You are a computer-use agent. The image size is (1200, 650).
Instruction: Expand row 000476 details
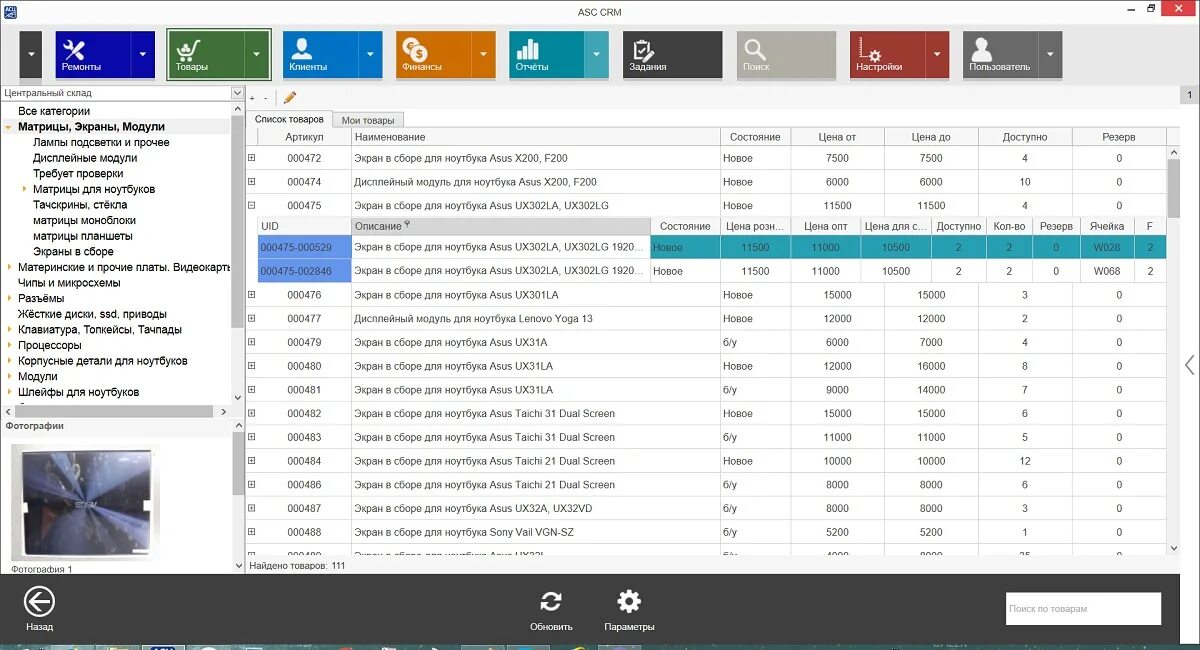[x=252, y=295]
